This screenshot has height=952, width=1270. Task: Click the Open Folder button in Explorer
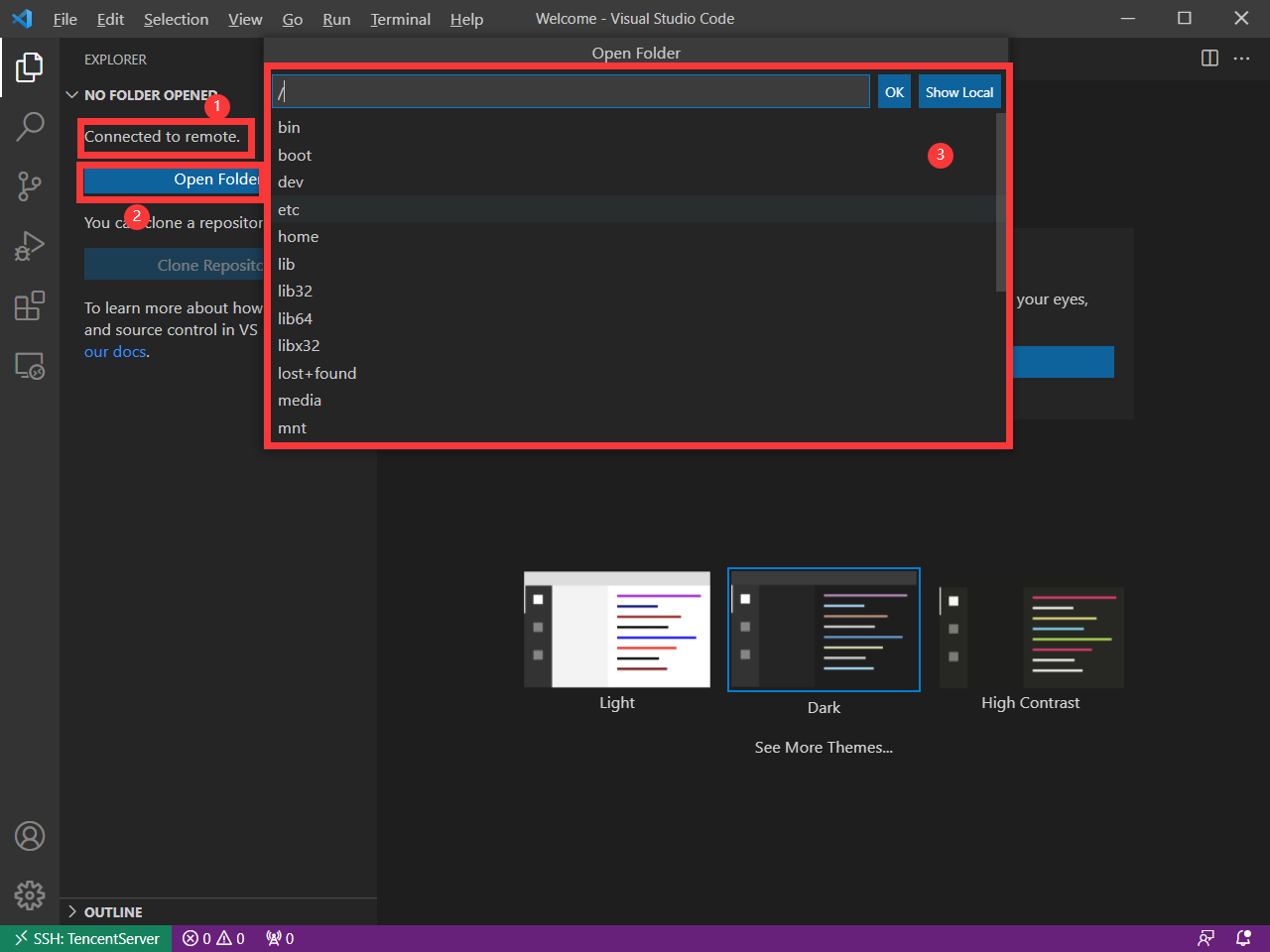[x=174, y=179]
